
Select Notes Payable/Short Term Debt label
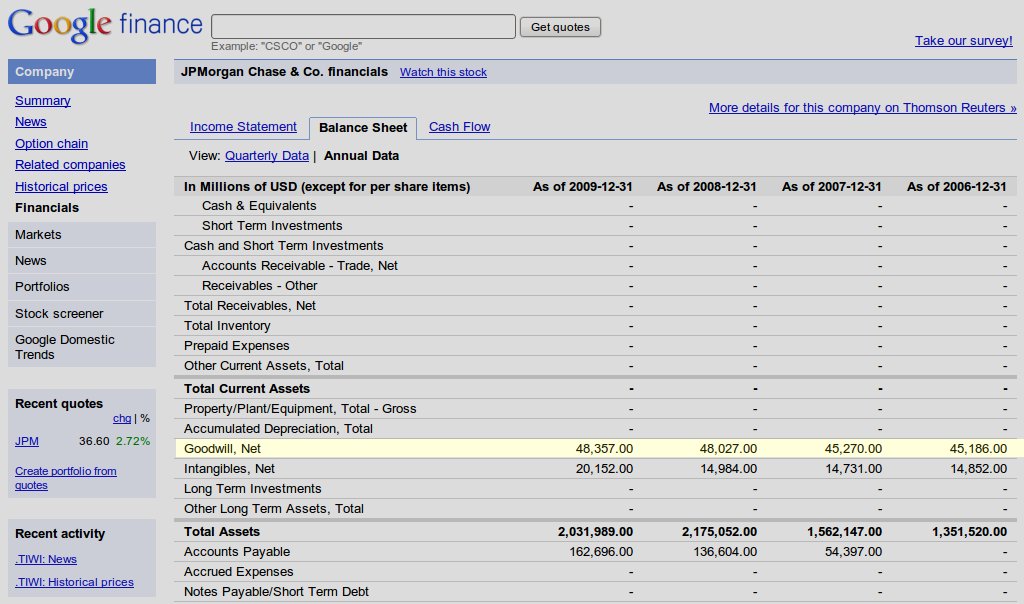[276, 592]
